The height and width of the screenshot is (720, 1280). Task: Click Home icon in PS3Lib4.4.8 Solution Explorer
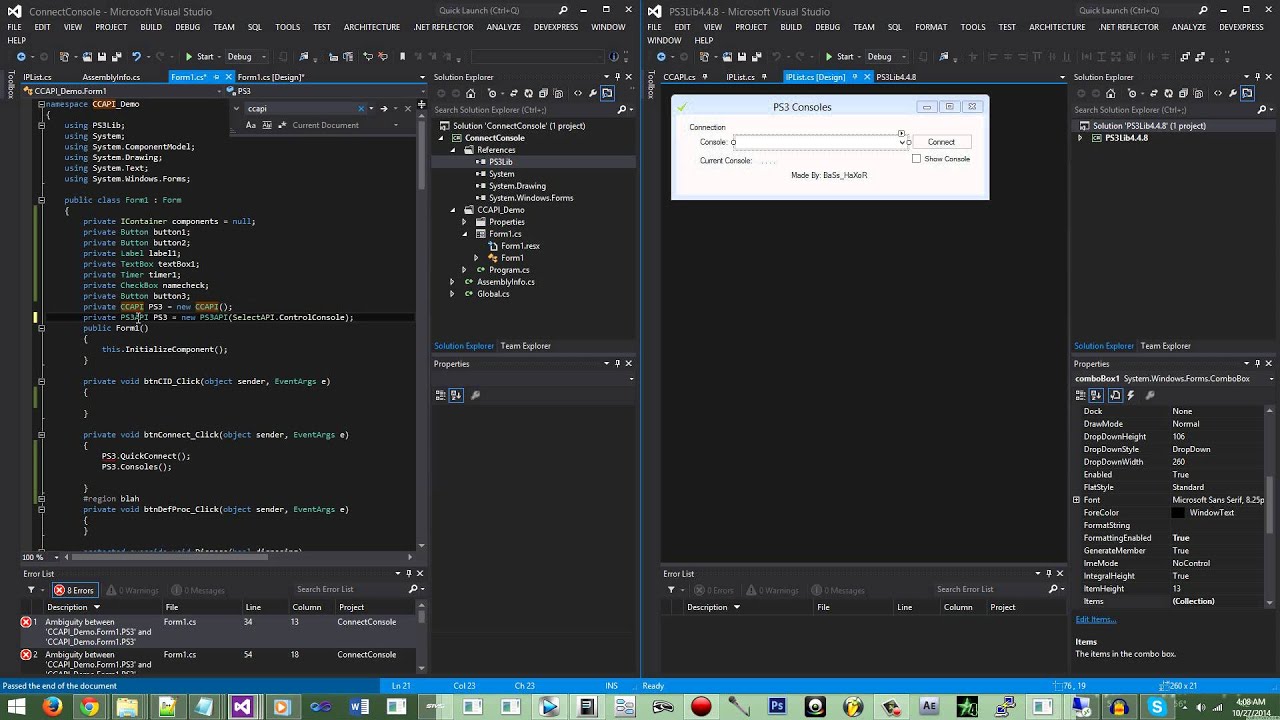click(1111, 94)
